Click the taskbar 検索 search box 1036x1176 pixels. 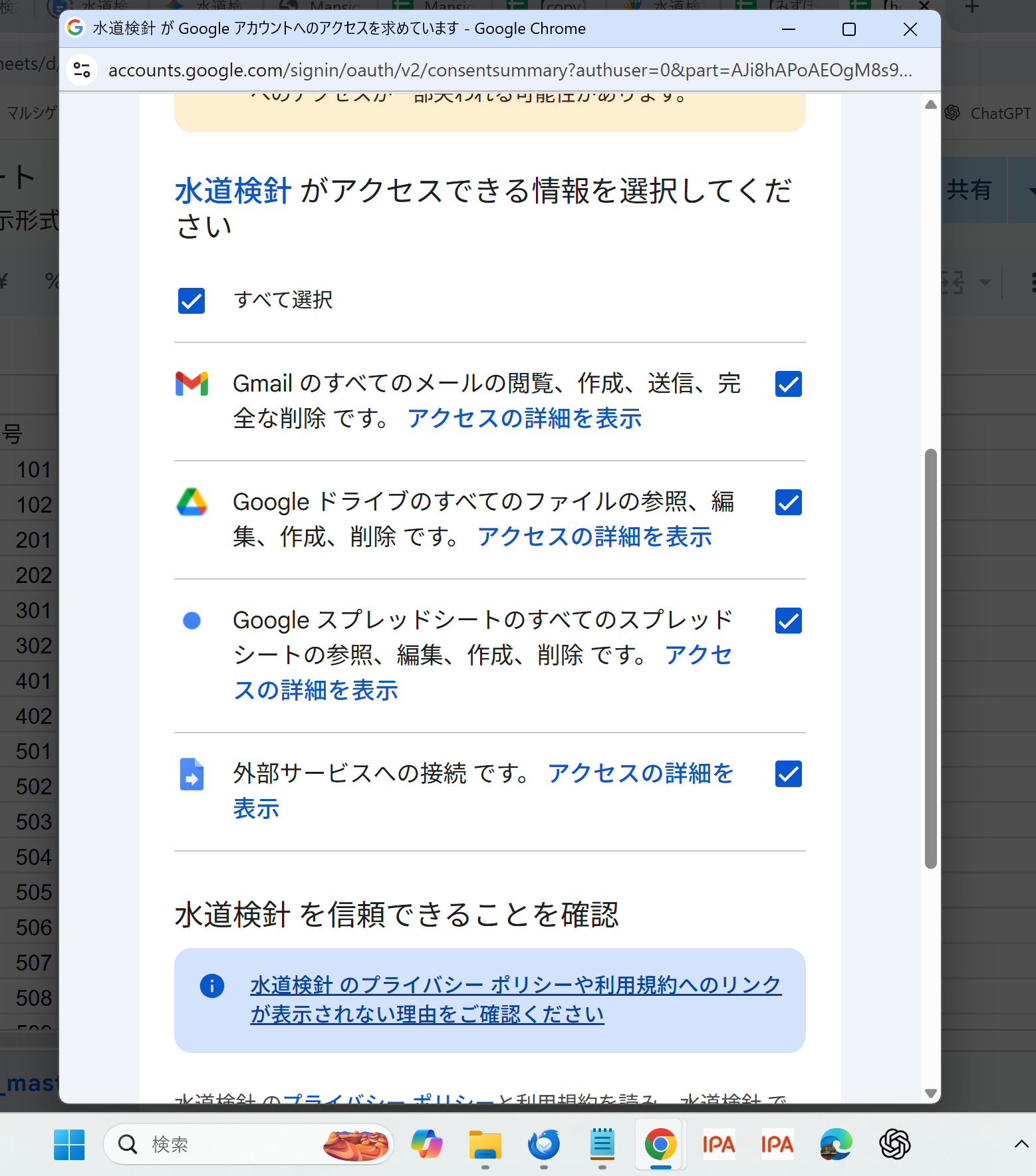(x=249, y=1145)
